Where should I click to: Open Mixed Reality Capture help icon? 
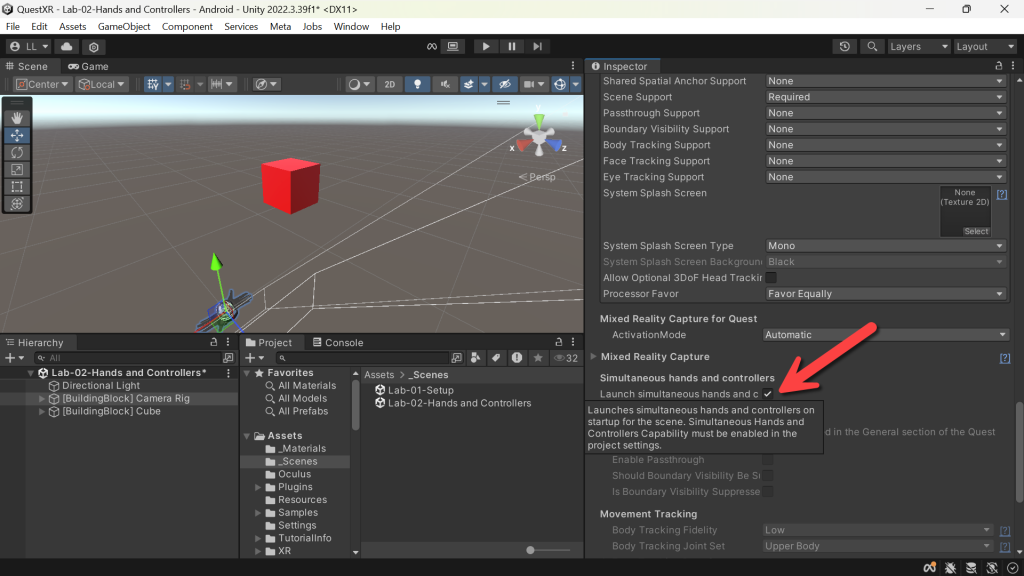[x=1004, y=357]
